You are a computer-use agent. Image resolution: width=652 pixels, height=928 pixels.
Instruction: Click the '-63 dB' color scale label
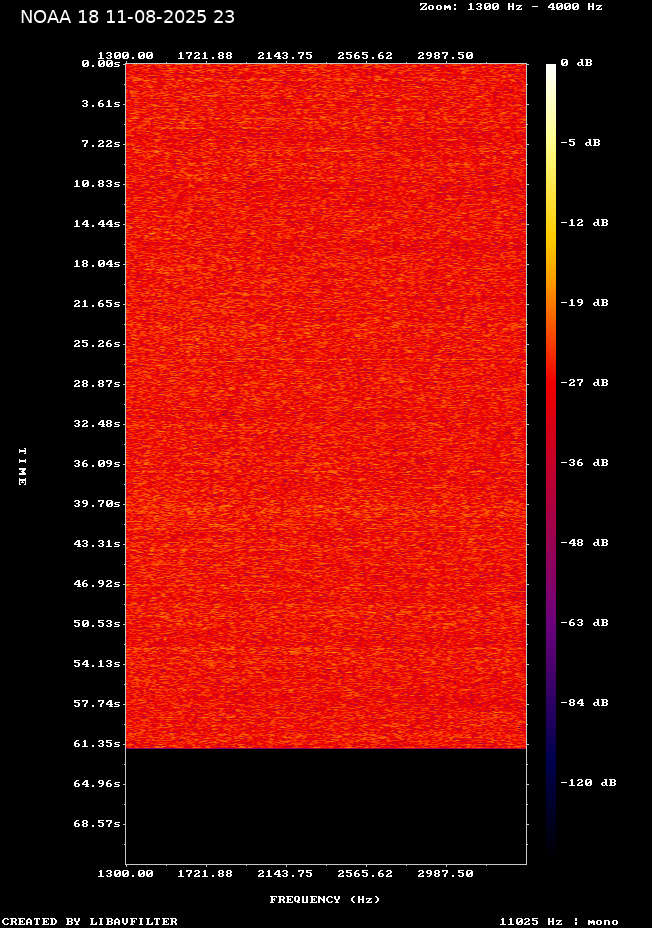tap(585, 623)
